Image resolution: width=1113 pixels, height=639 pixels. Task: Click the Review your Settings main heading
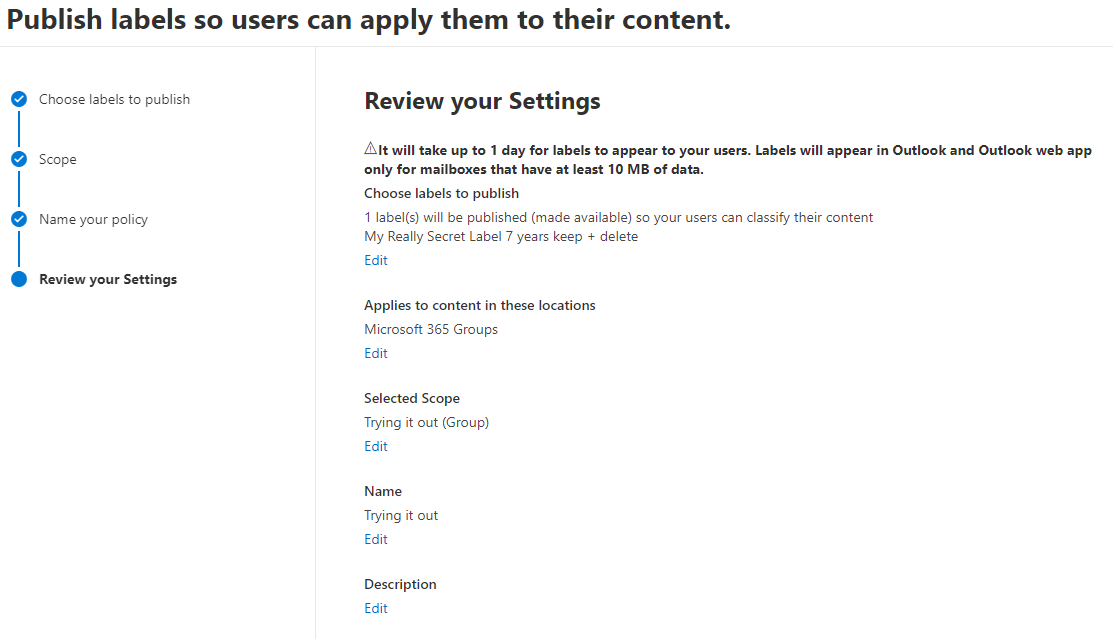pos(482,101)
